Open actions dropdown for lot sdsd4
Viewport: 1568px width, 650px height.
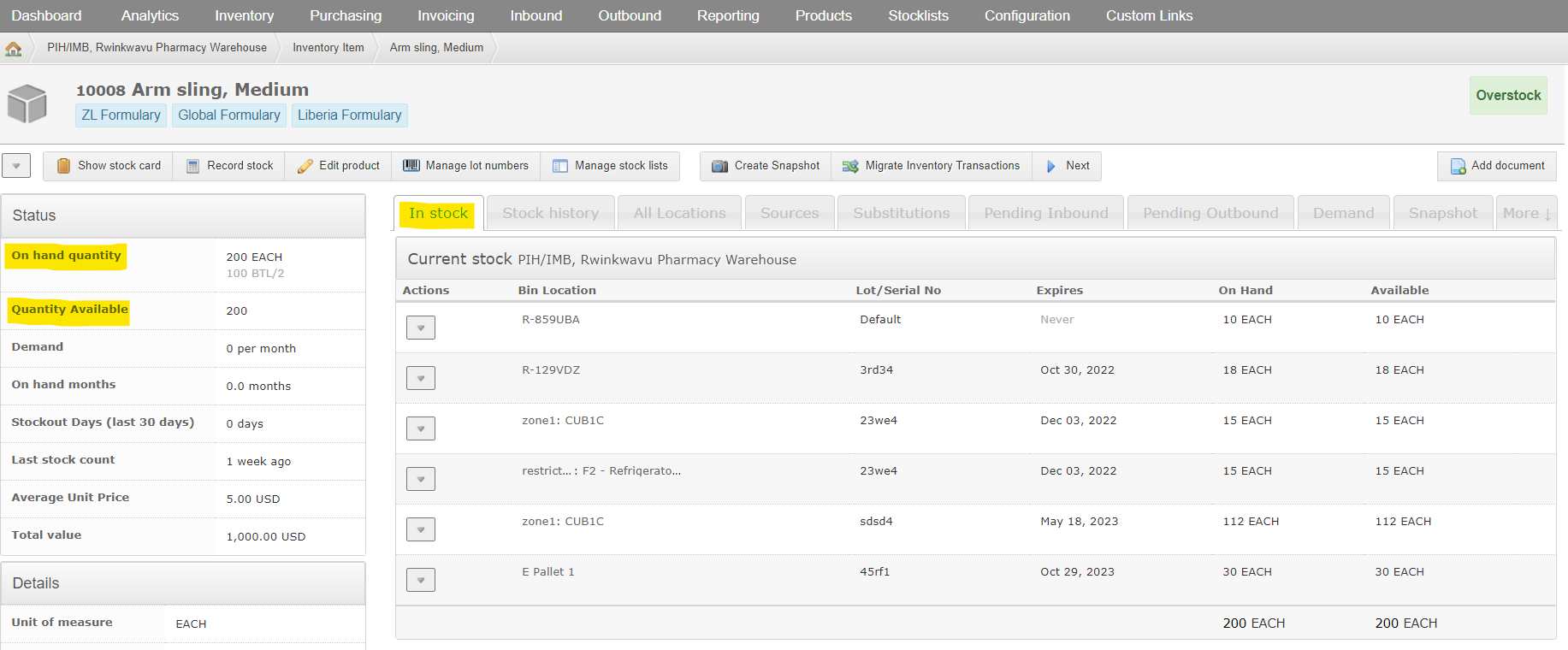421,529
